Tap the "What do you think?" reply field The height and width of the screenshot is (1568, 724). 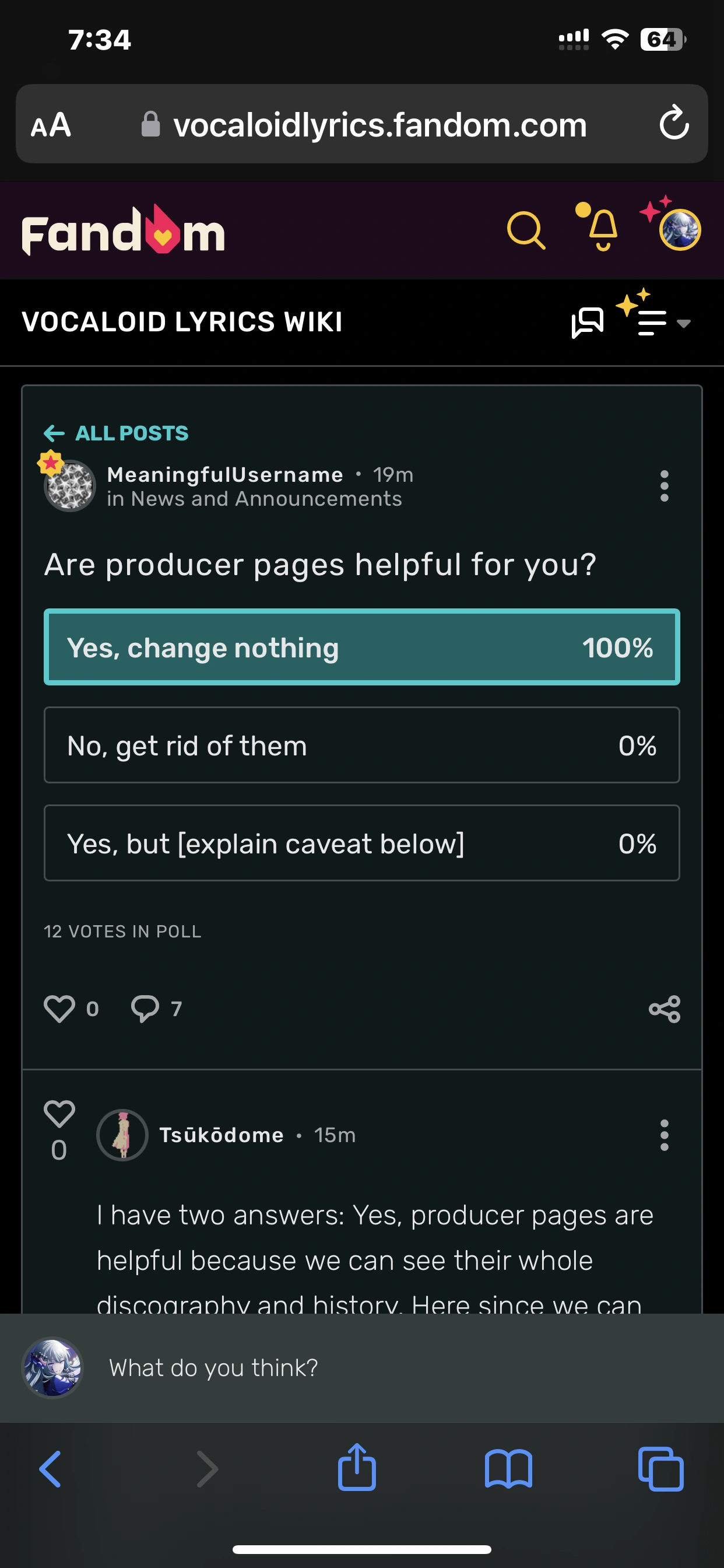(x=365, y=1368)
